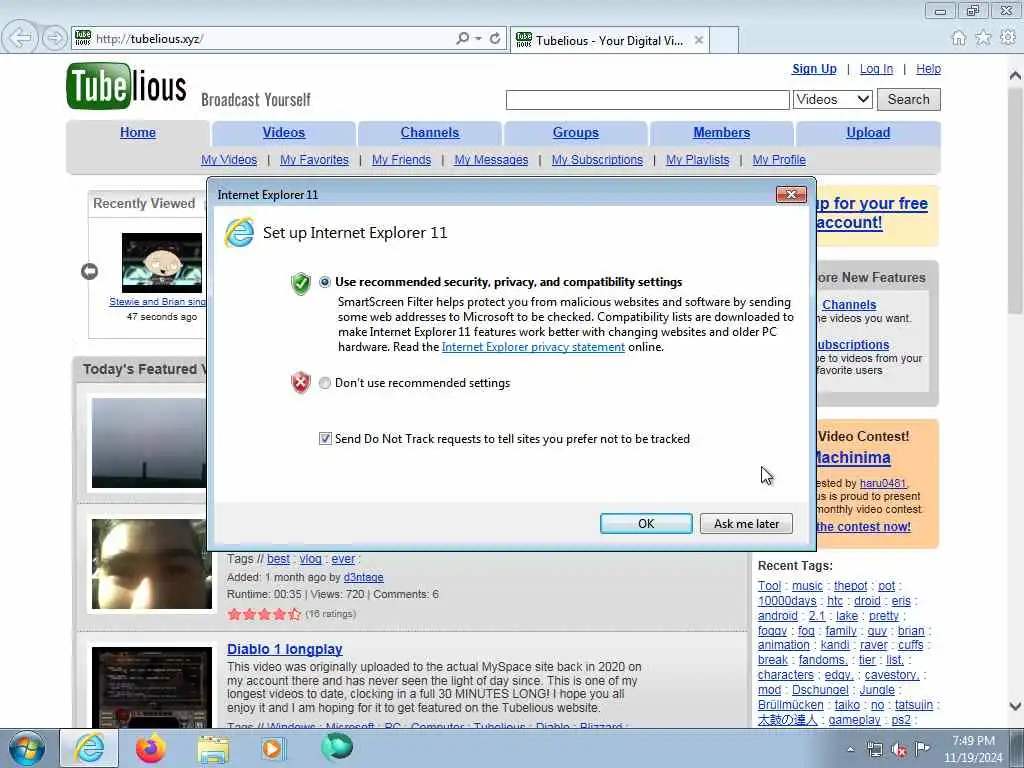Image resolution: width=1024 pixels, height=768 pixels.
Task: Select Don't use recommended settings radio
Action: pyautogui.click(x=325, y=383)
